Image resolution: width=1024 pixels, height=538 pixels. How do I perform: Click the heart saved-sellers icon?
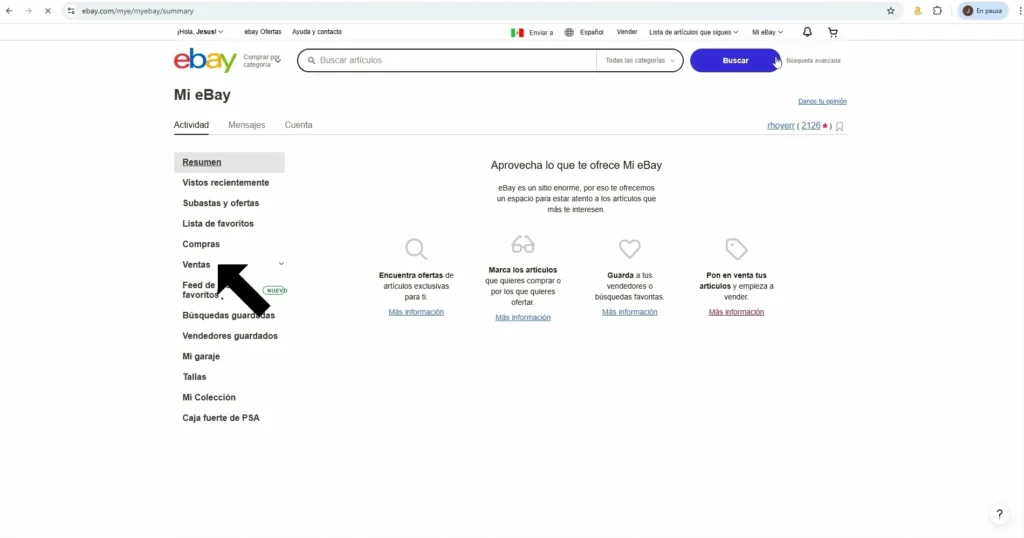630,248
